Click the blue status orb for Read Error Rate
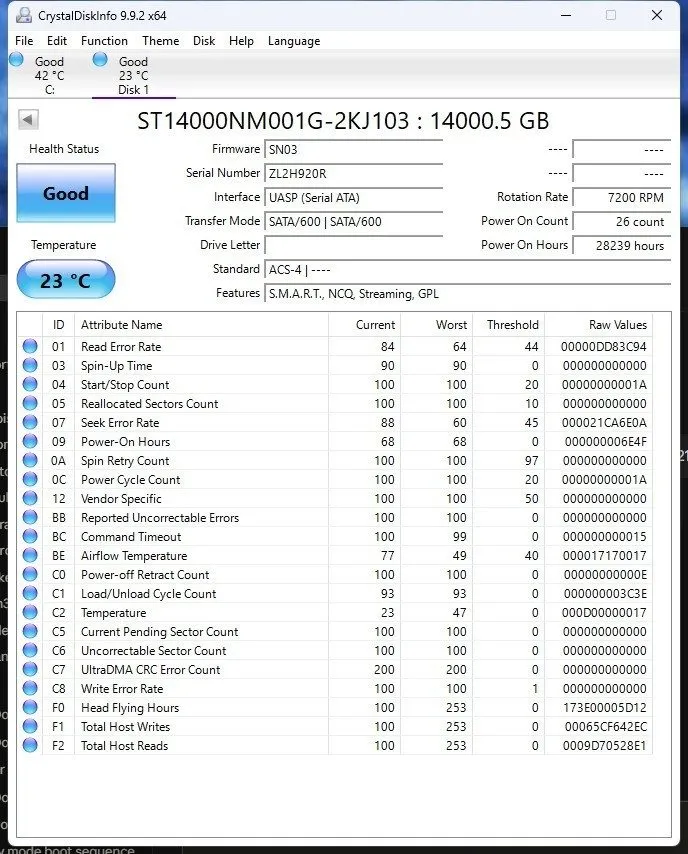The width and height of the screenshot is (688, 854). click(x=30, y=346)
